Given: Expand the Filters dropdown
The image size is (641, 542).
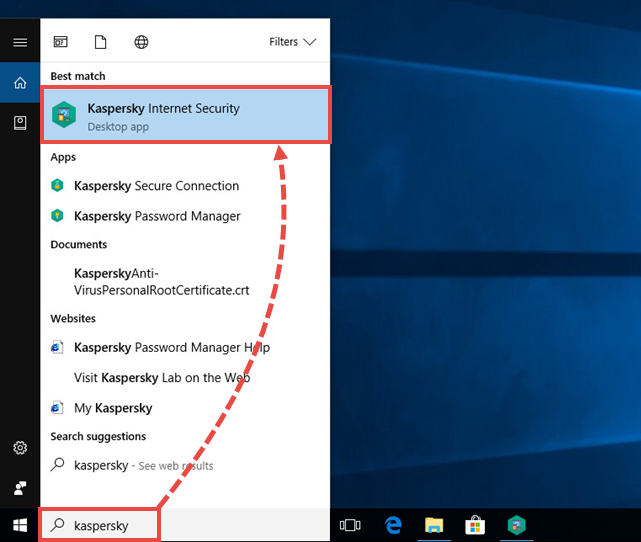Looking at the screenshot, I should click(x=292, y=42).
